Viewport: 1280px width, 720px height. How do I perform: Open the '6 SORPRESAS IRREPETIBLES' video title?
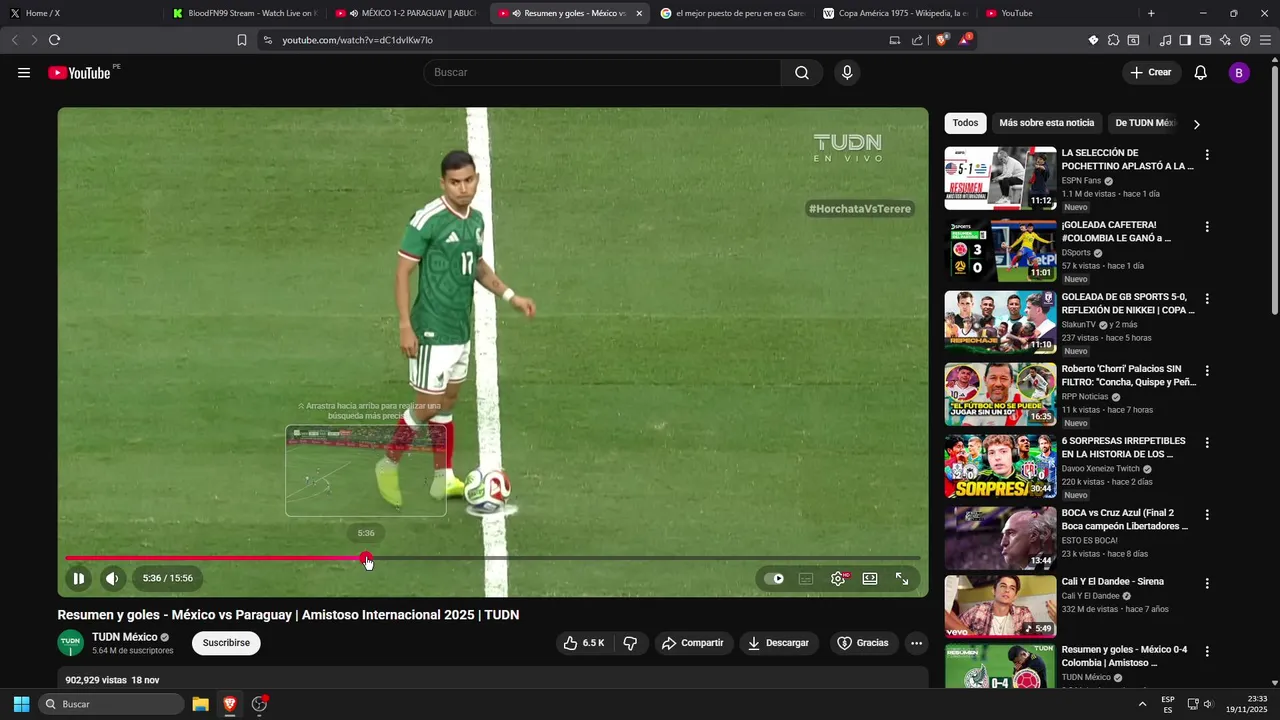click(1123, 447)
